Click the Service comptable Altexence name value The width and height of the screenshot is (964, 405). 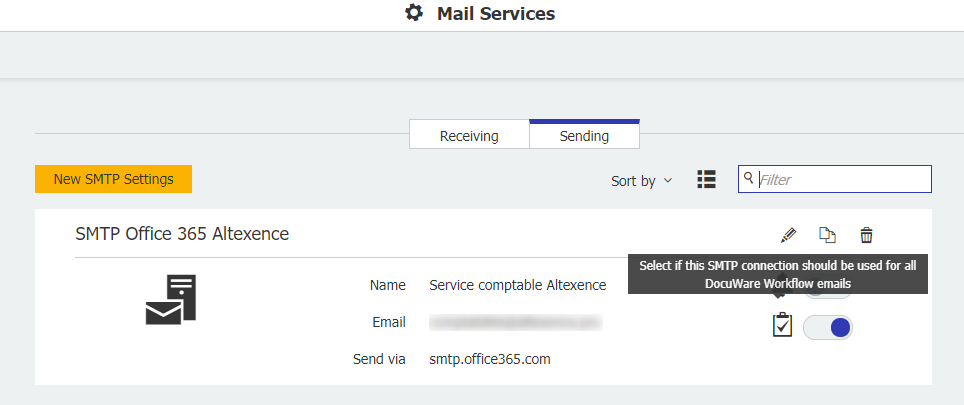point(517,285)
